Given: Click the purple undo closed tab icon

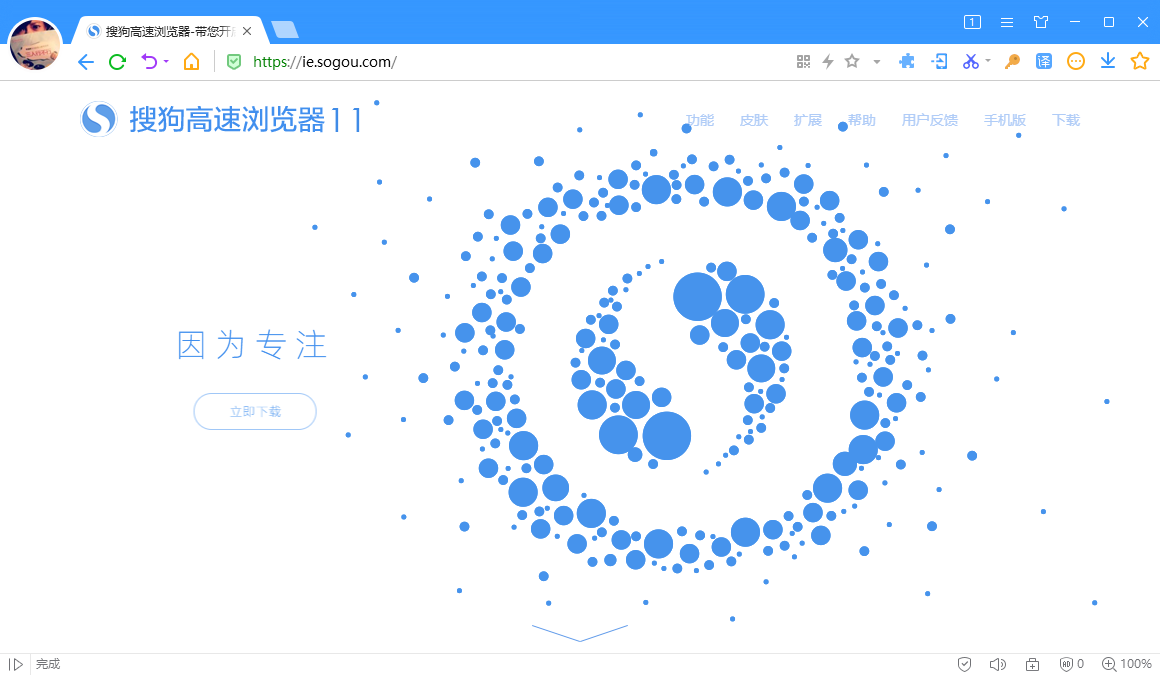Looking at the screenshot, I should click(149, 62).
